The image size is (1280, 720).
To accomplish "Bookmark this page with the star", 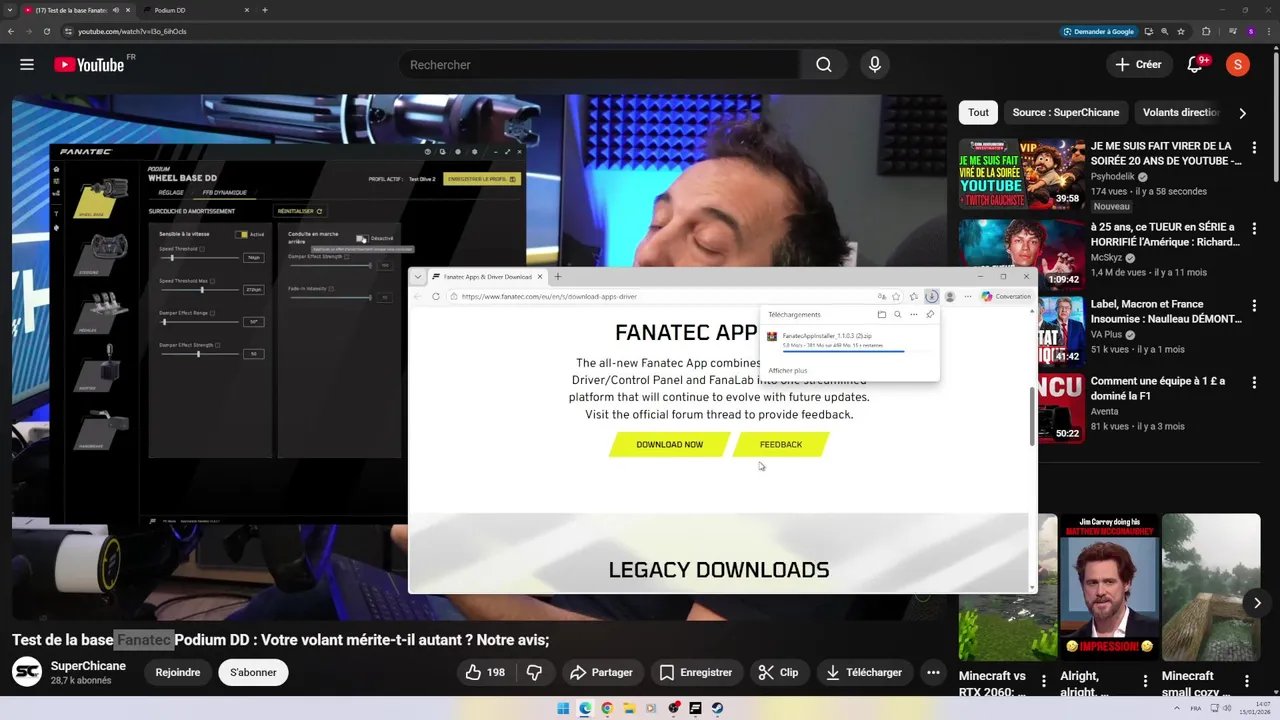I will pyautogui.click(x=1181, y=31).
